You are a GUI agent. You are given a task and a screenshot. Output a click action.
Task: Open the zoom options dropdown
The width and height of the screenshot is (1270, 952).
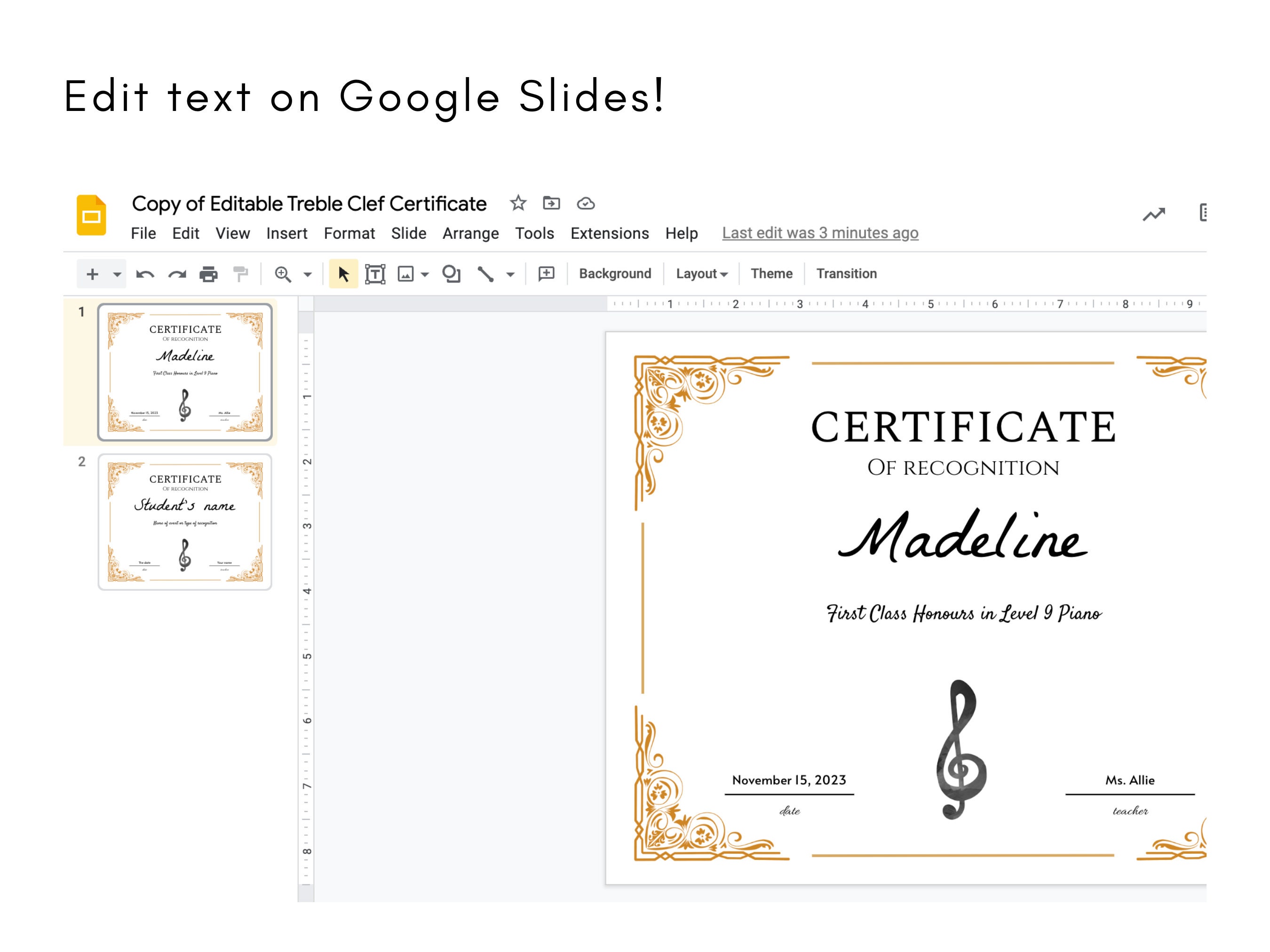click(x=307, y=274)
